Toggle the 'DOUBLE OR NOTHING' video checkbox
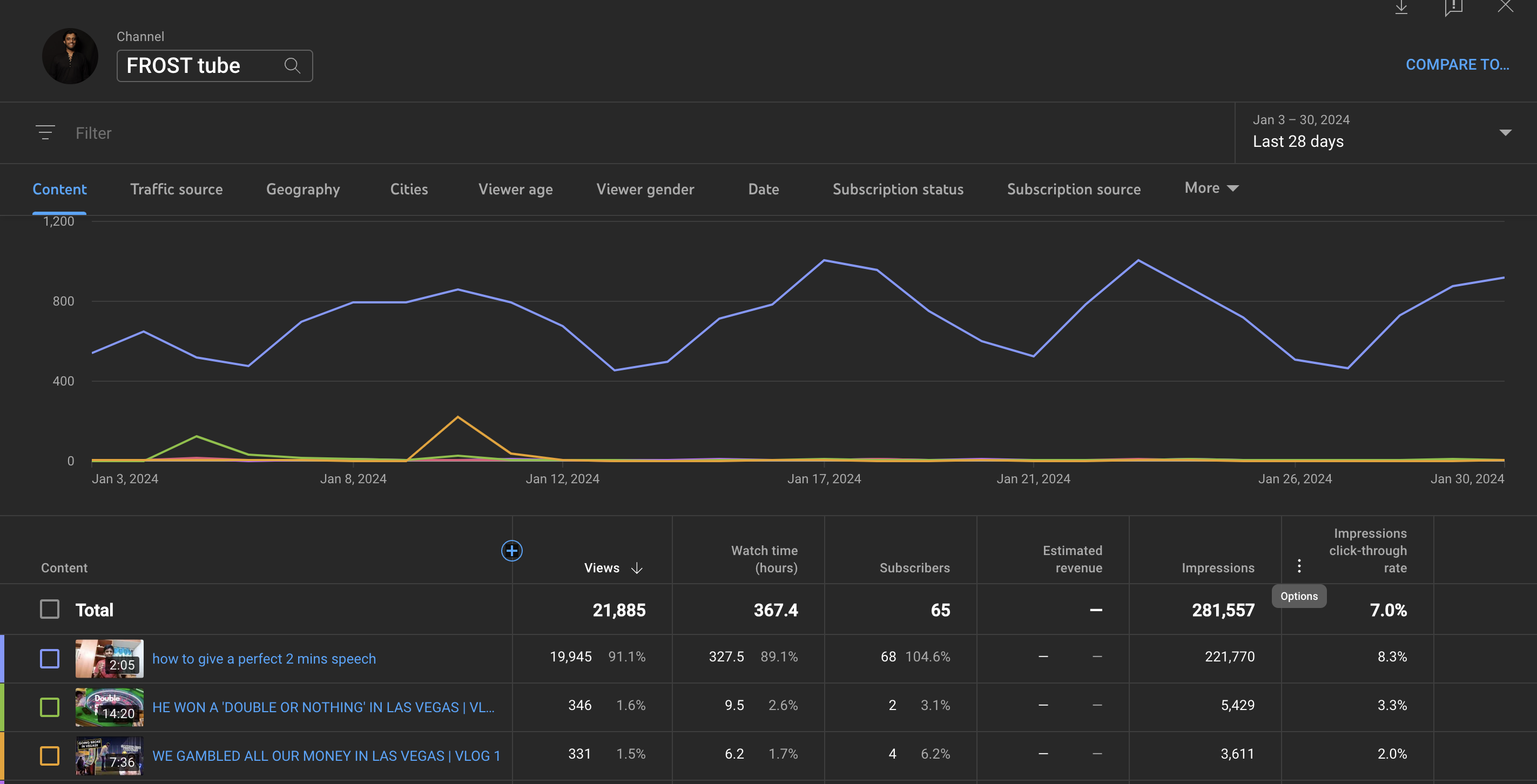Screen dimensions: 1537x784 click(x=50, y=707)
